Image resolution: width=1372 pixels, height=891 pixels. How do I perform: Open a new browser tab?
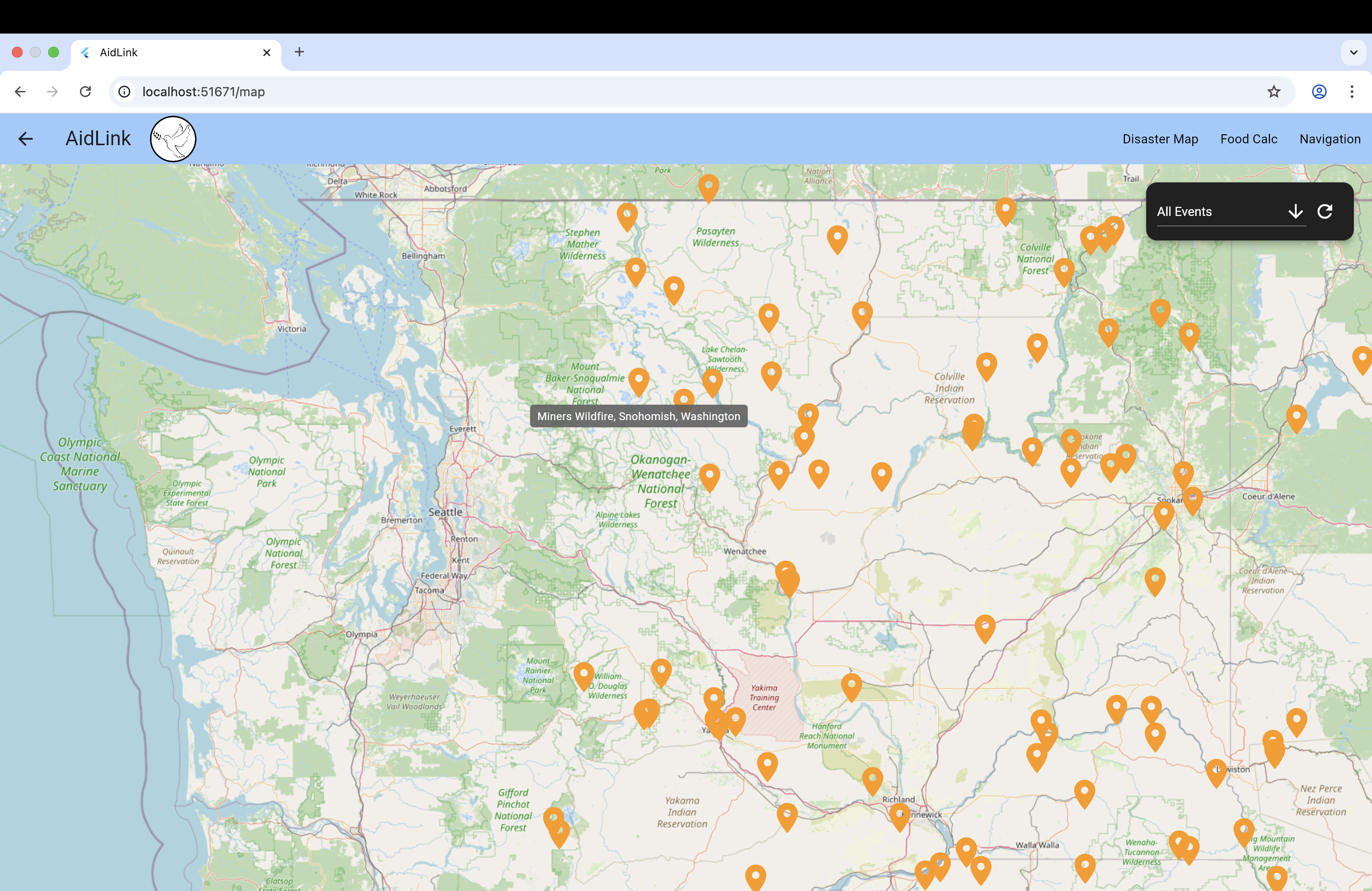tap(299, 52)
